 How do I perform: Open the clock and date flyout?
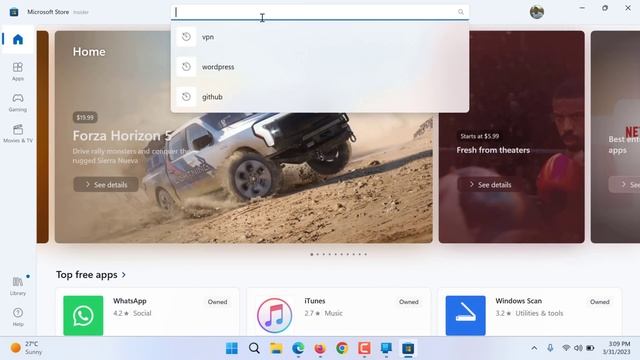pos(616,348)
